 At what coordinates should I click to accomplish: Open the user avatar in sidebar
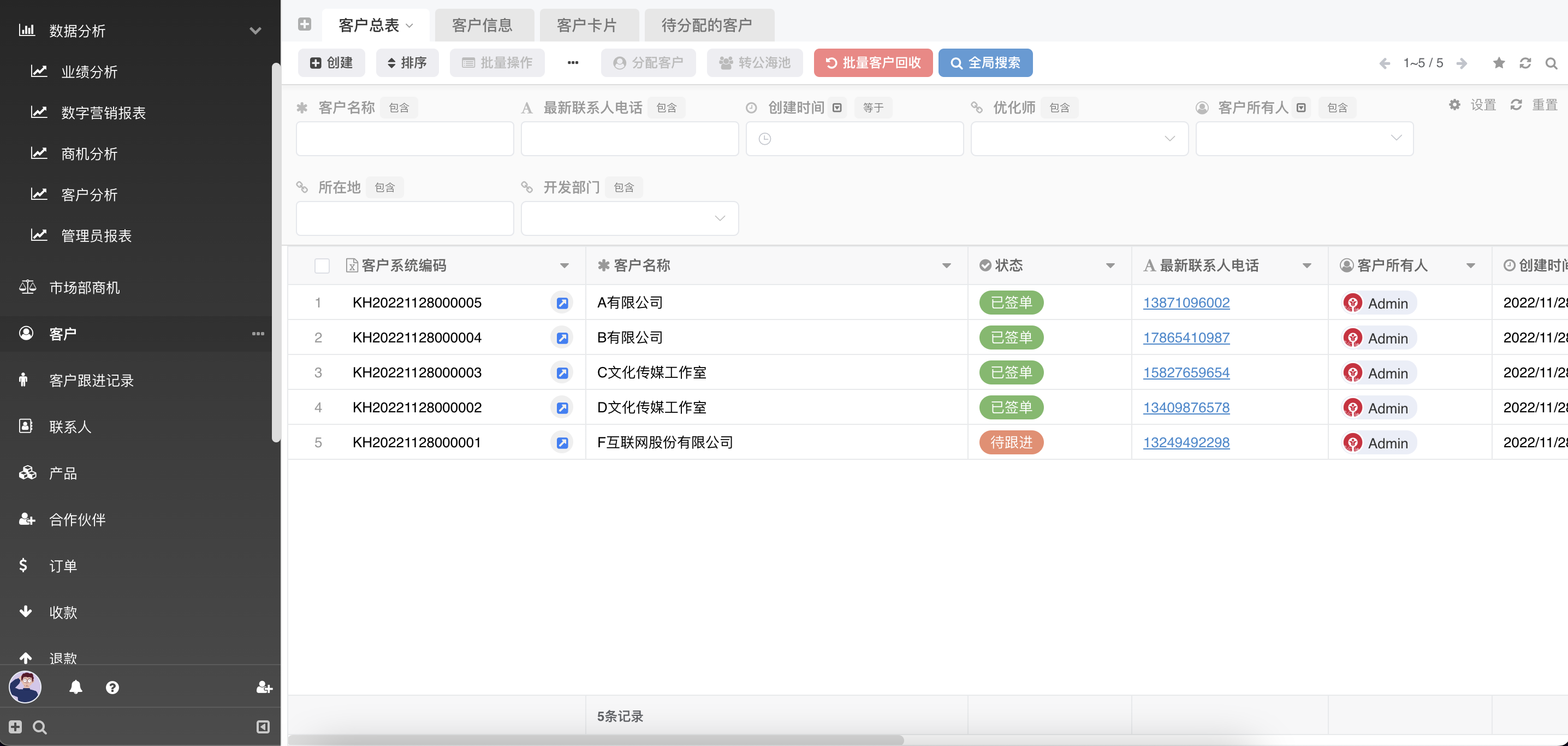(25, 687)
